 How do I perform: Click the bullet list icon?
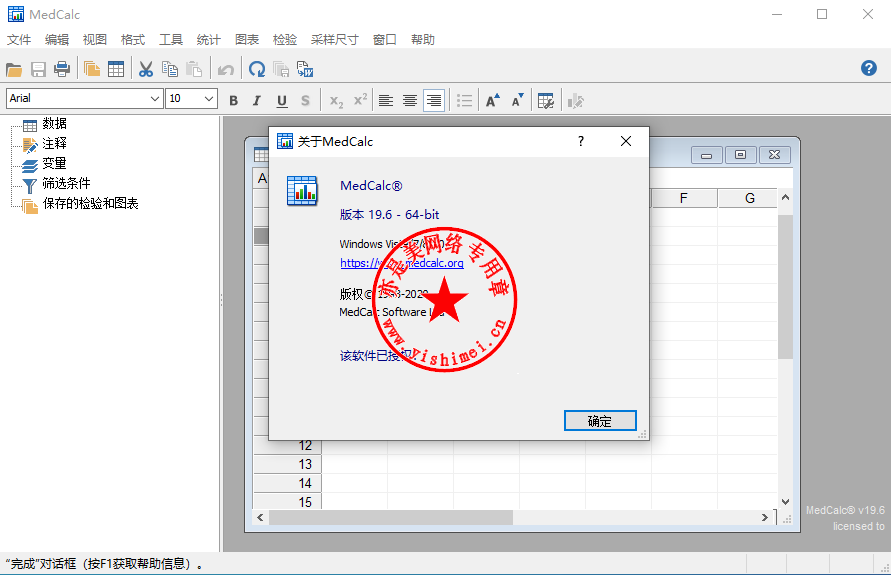click(464, 101)
